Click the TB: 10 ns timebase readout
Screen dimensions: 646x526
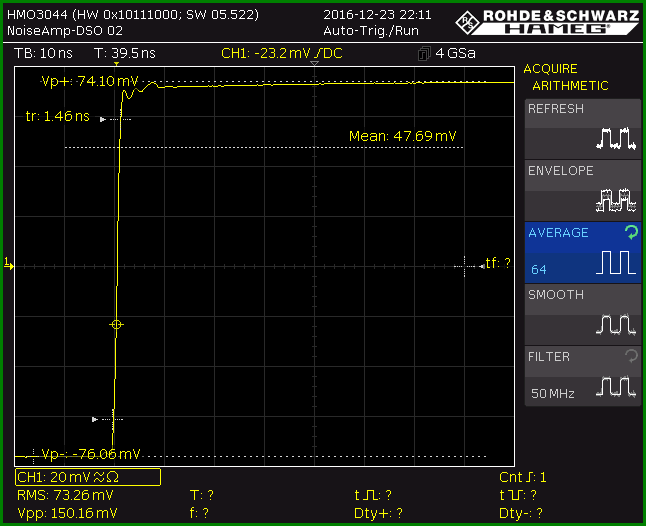point(43,53)
